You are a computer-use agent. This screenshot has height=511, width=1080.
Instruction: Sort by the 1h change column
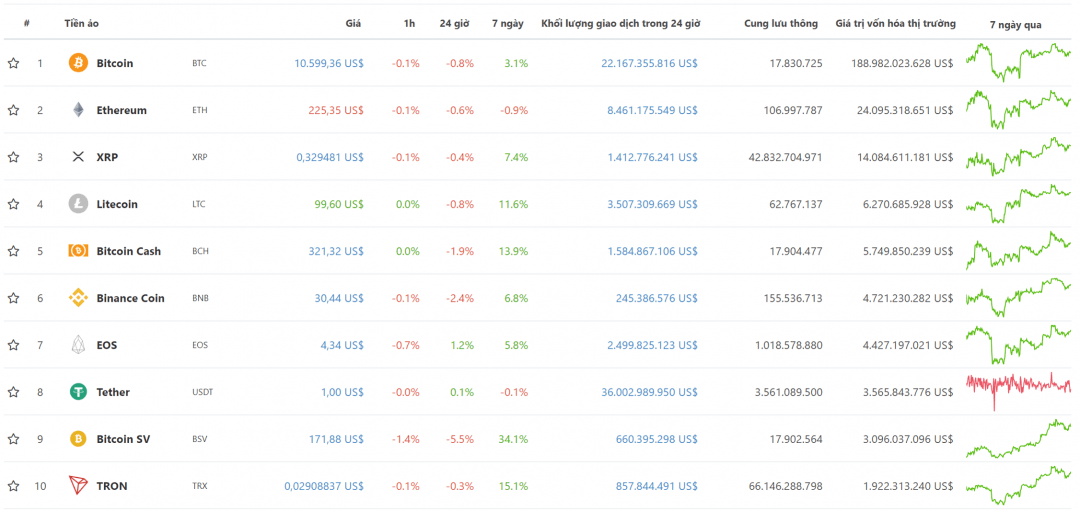point(409,23)
